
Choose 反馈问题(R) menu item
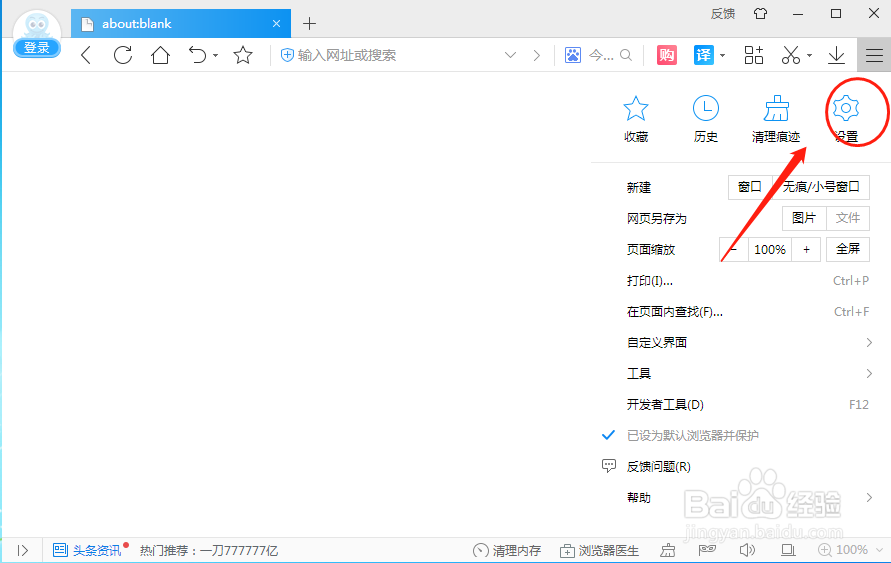pyautogui.click(x=659, y=466)
